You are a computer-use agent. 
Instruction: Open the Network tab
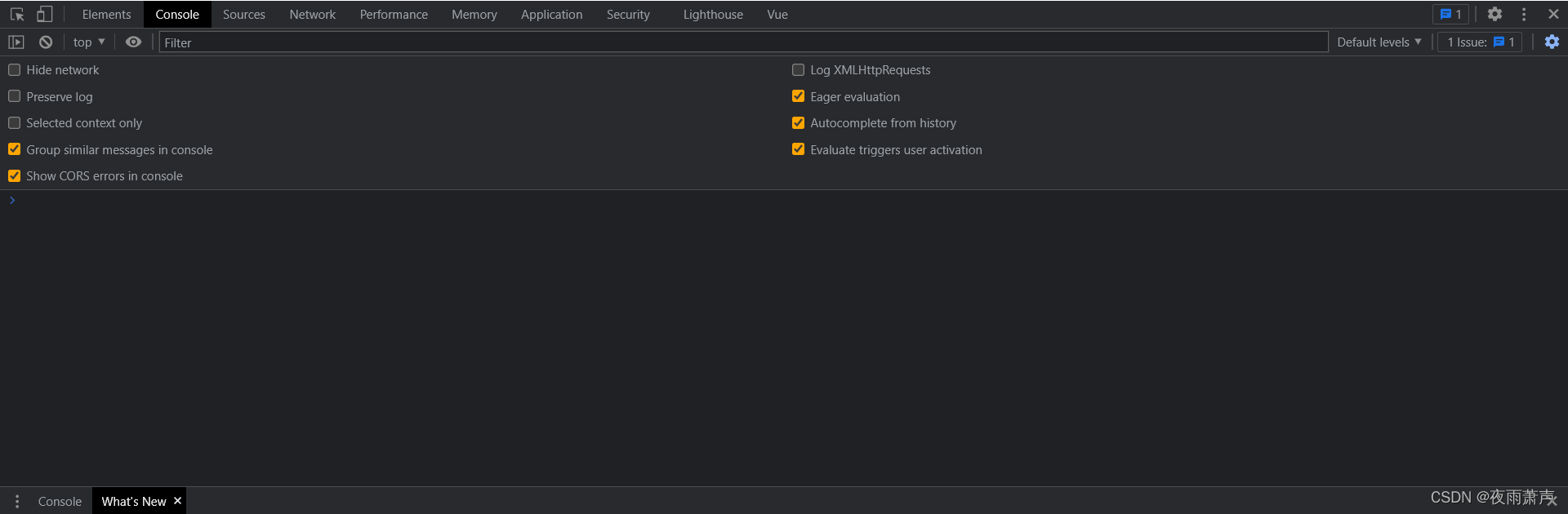coord(313,15)
